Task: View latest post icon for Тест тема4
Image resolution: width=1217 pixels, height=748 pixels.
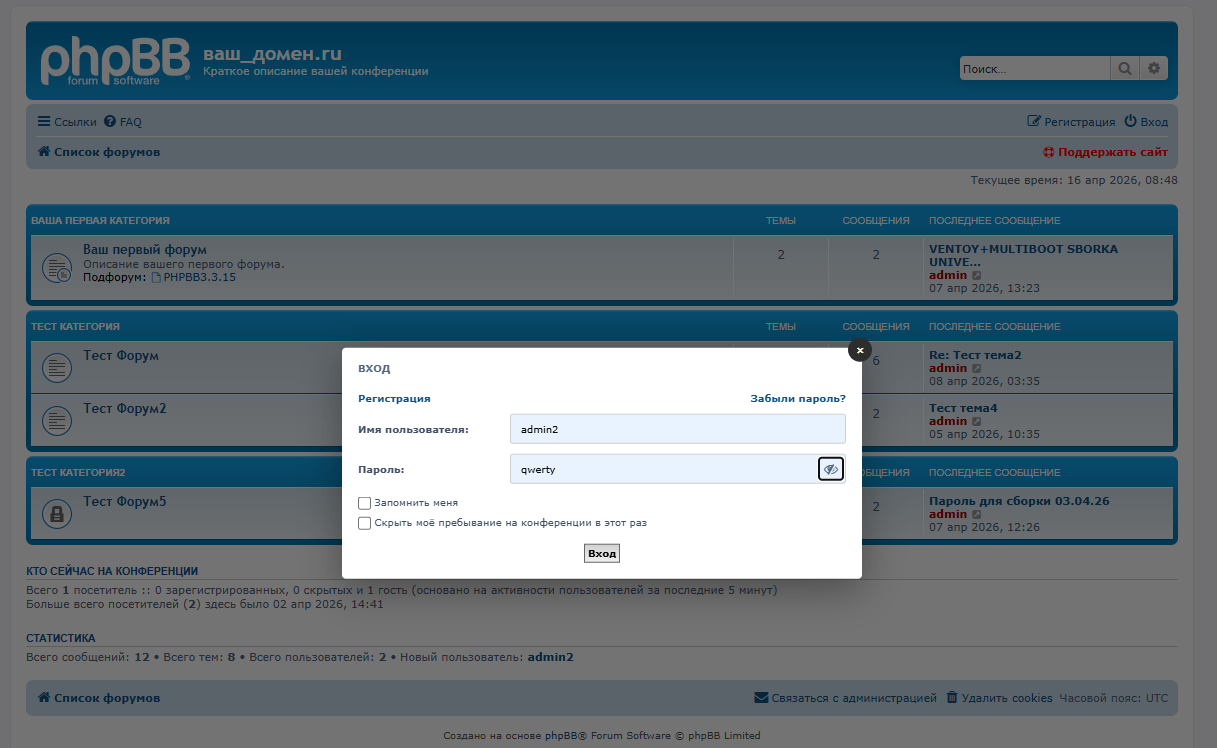Action: (977, 422)
